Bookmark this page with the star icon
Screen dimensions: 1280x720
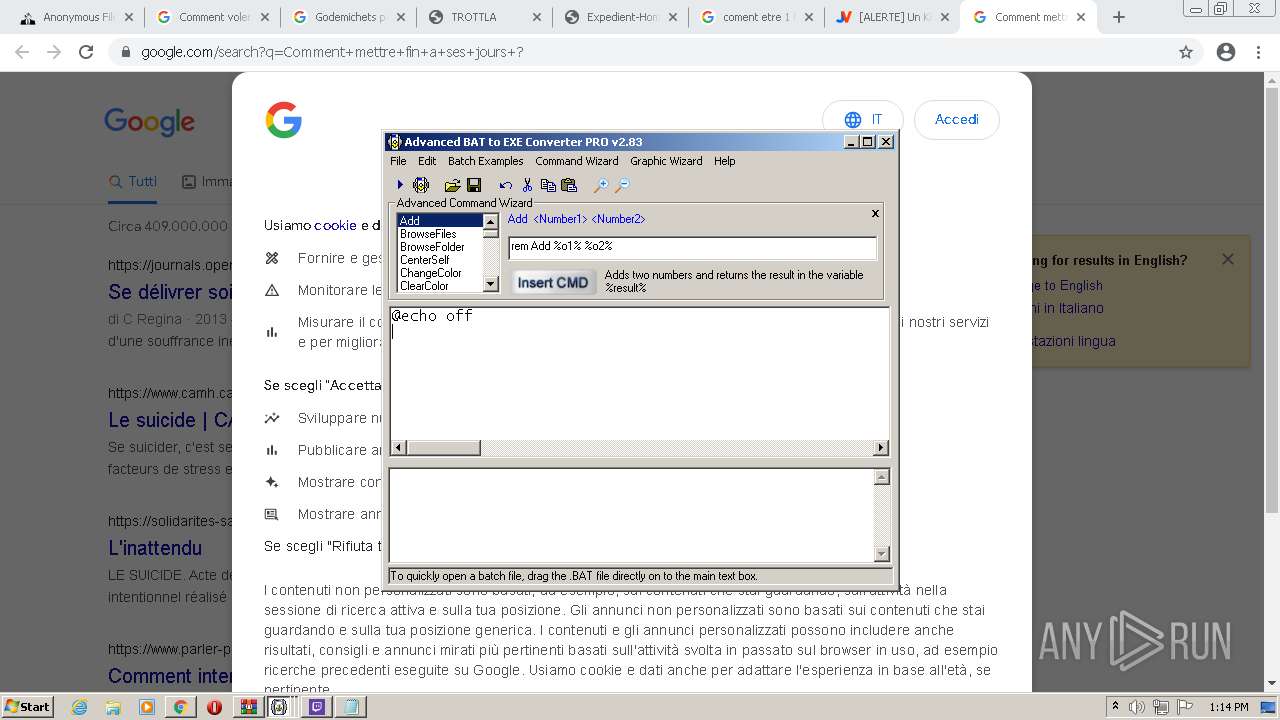tap(1186, 52)
